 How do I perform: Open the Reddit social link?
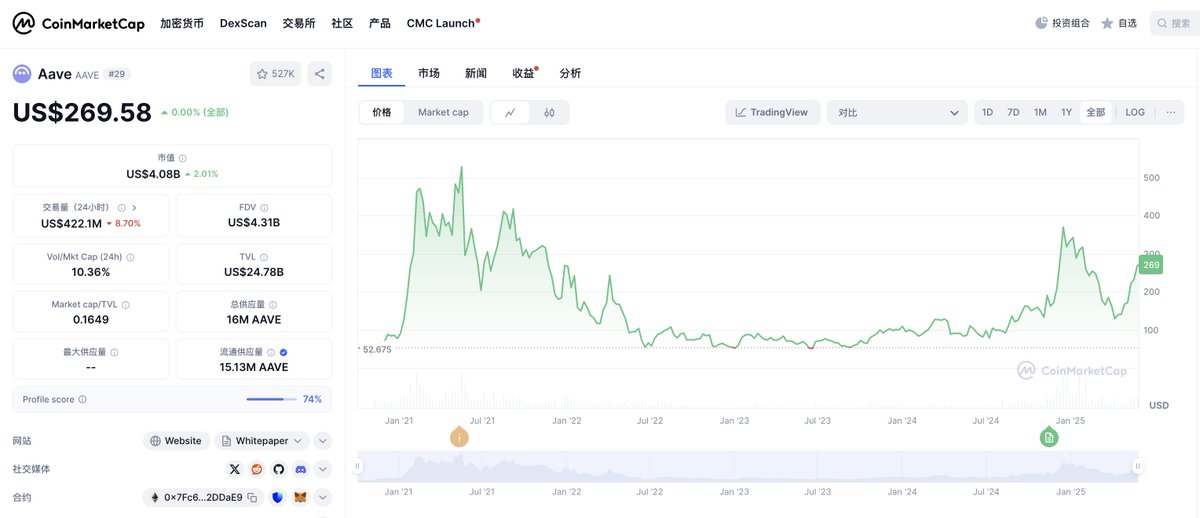point(257,469)
